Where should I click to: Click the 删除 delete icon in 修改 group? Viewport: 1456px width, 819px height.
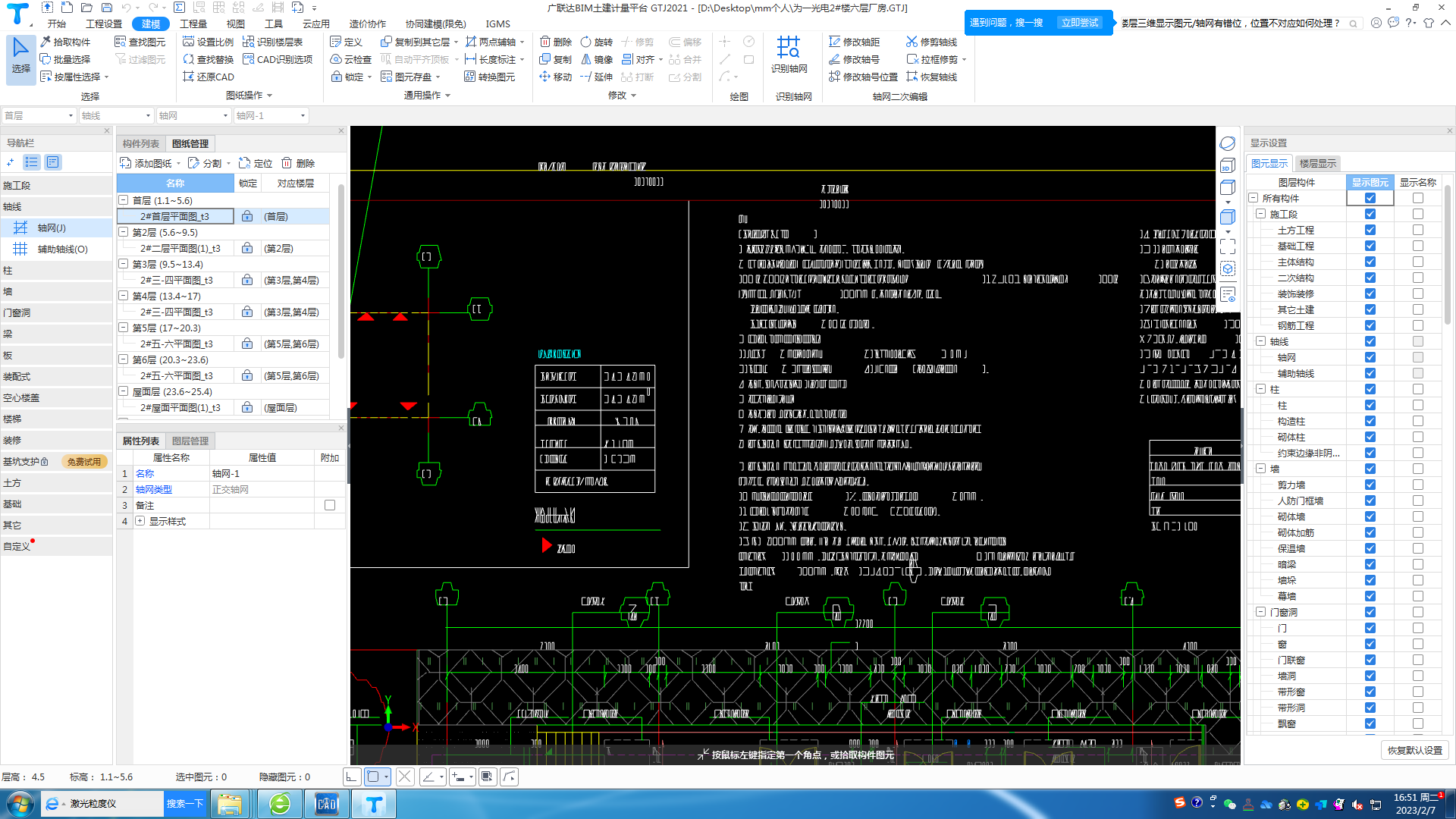[544, 42]
